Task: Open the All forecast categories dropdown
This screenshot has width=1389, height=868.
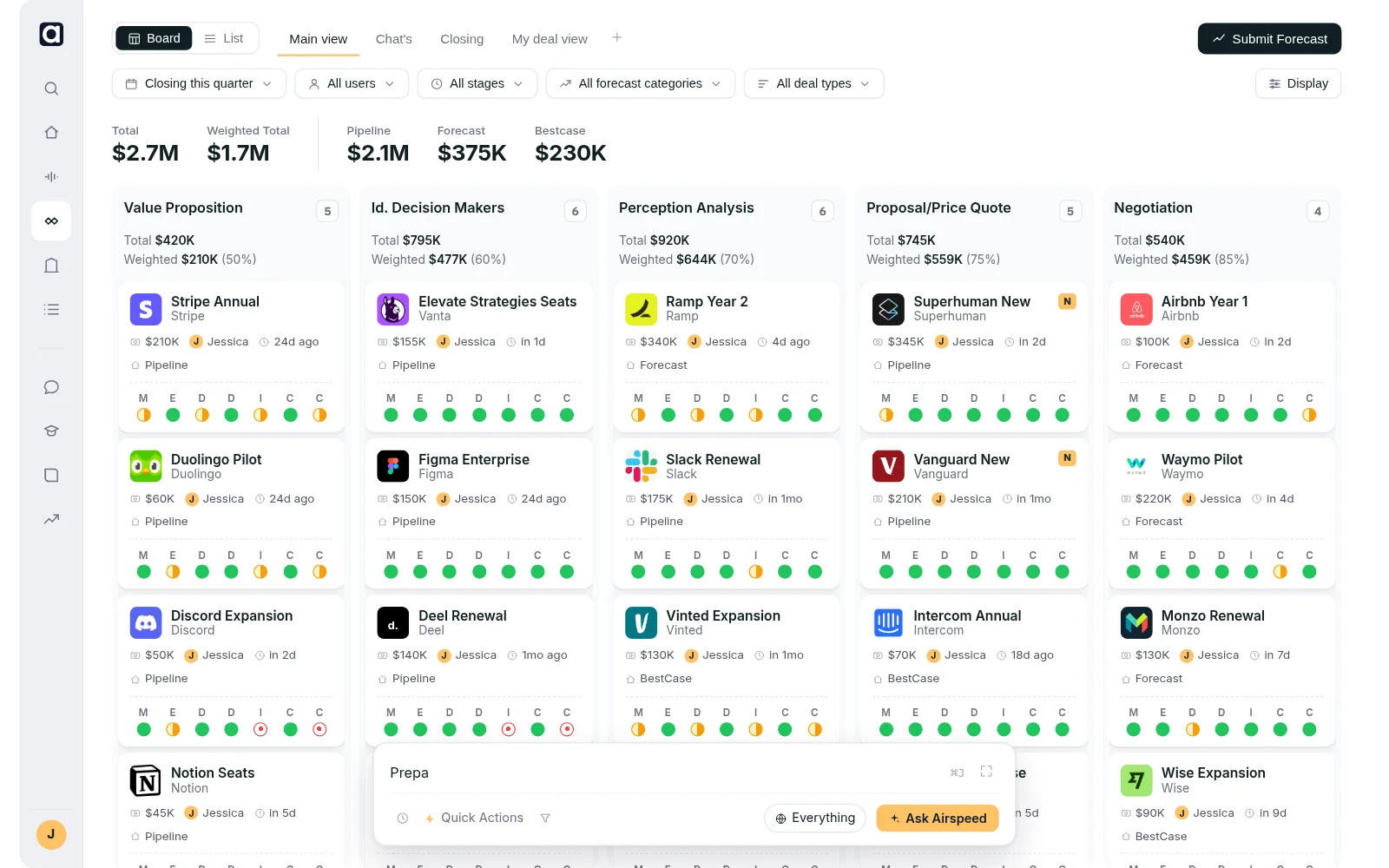Action: (641, 83)
